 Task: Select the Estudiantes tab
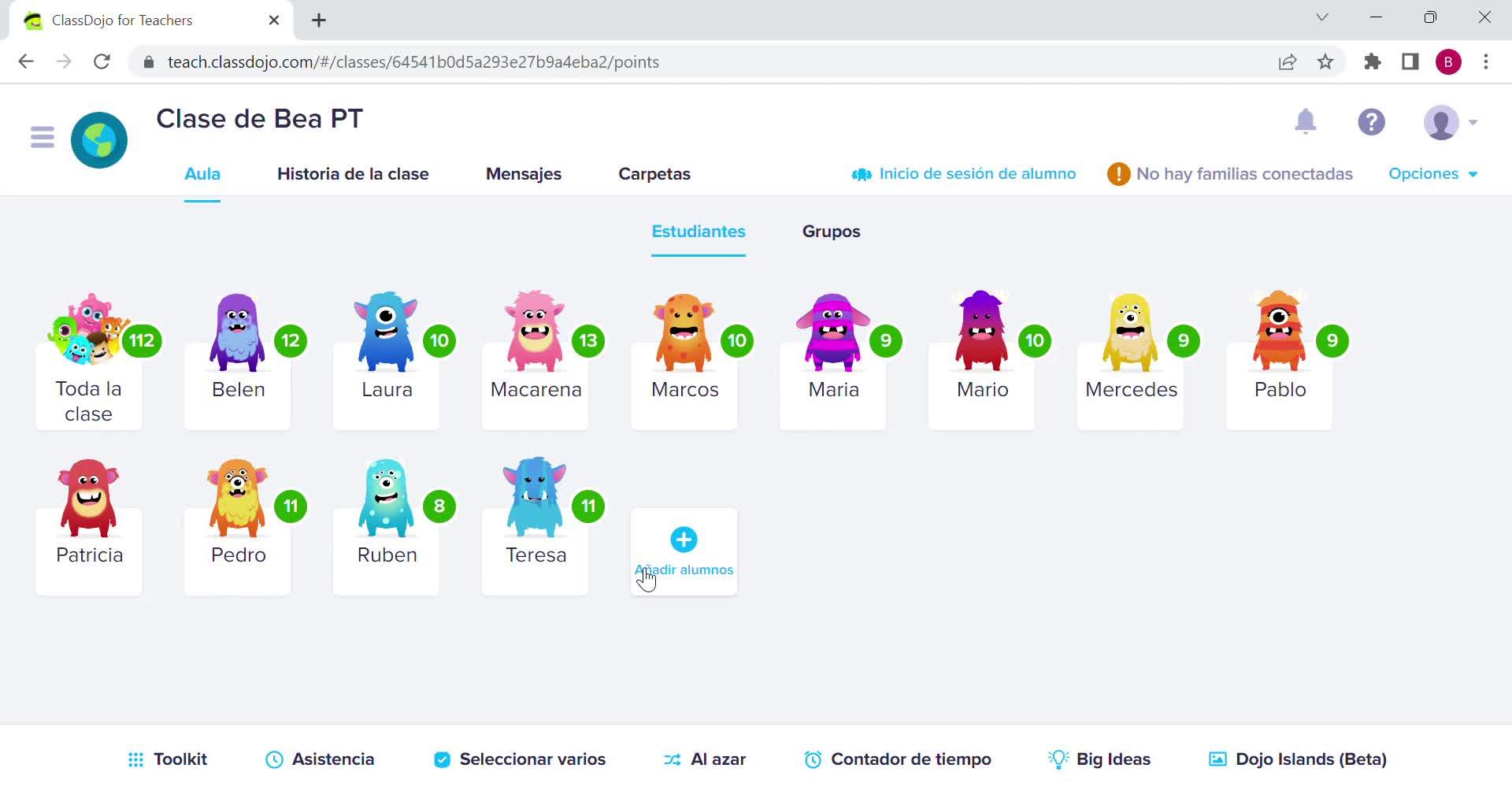click(x=699, y=232)
